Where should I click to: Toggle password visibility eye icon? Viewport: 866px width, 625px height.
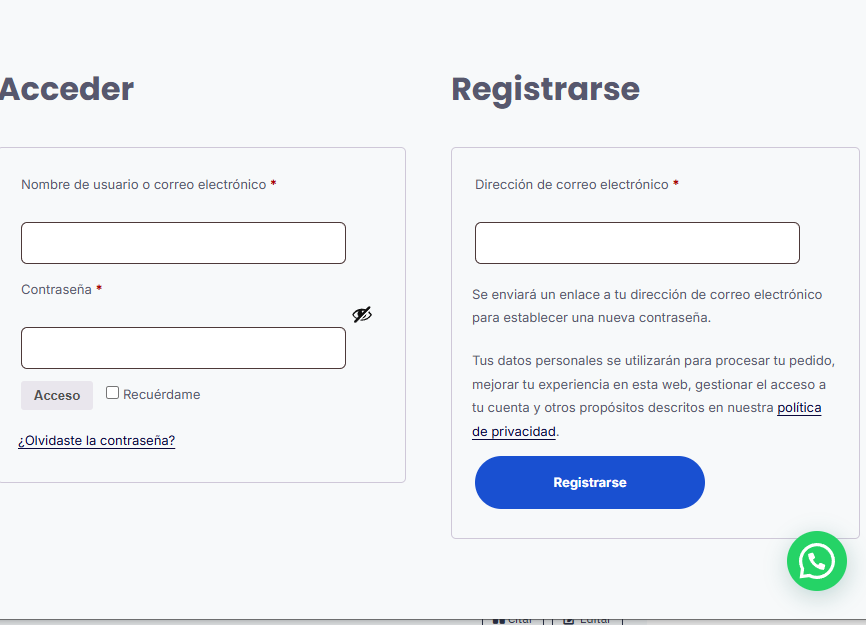pyautogui.click(x=362, y=315)
